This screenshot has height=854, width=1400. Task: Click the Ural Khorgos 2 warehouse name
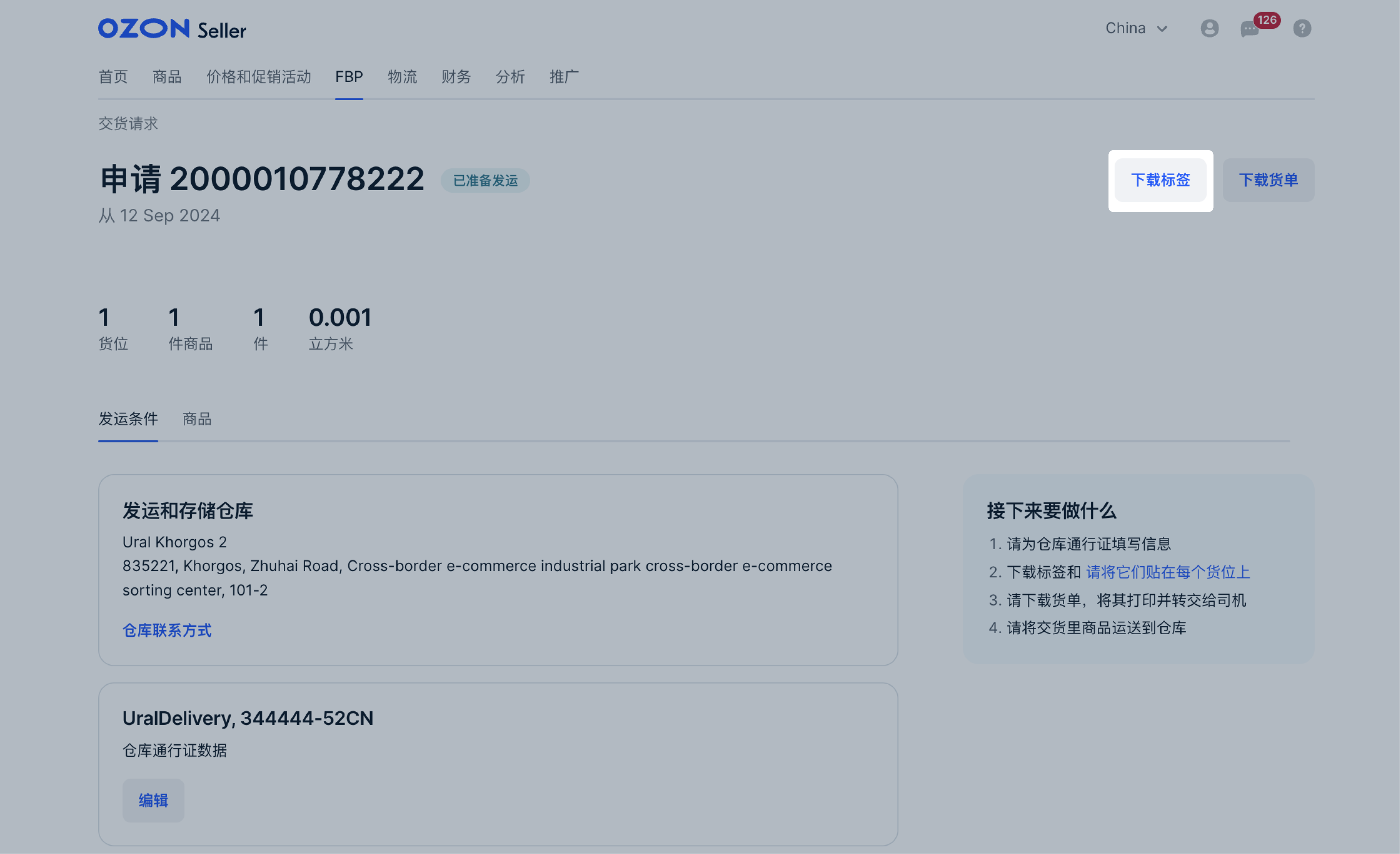click(175, 543)
